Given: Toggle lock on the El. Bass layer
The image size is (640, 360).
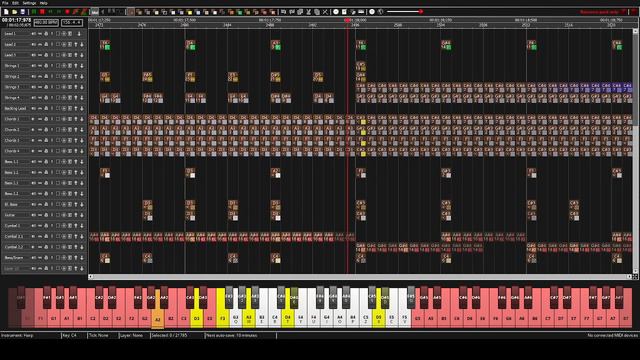Looking at the screenshot, I should pos(46,204).
